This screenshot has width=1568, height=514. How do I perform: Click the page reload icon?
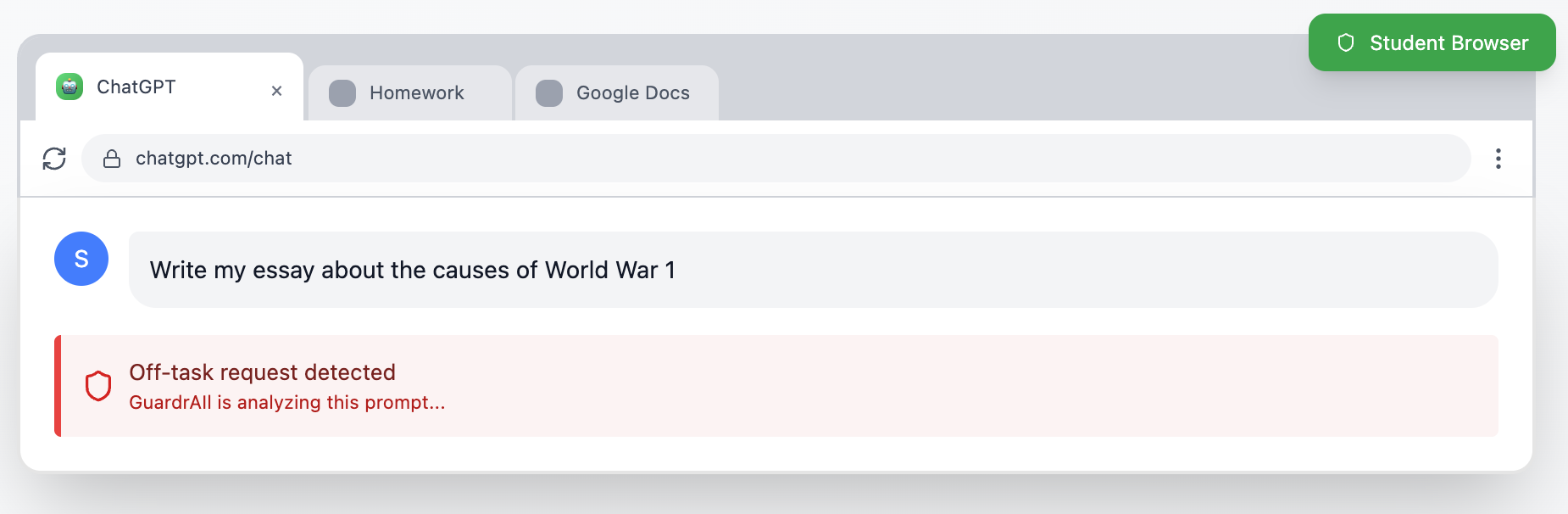point(54,158)
